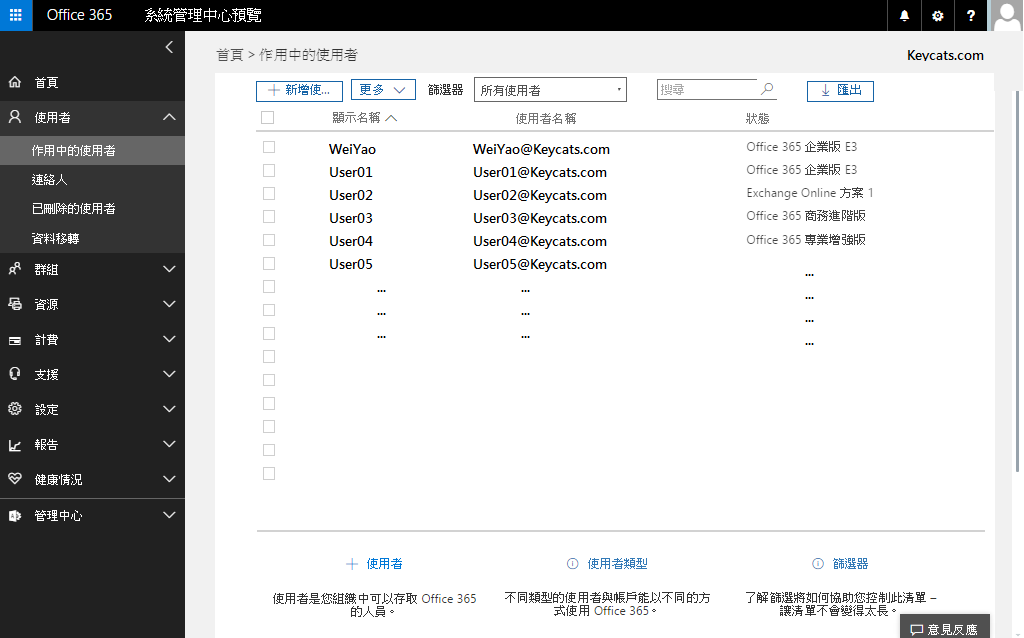Click the gear icon beside 設定

(15, 409)
